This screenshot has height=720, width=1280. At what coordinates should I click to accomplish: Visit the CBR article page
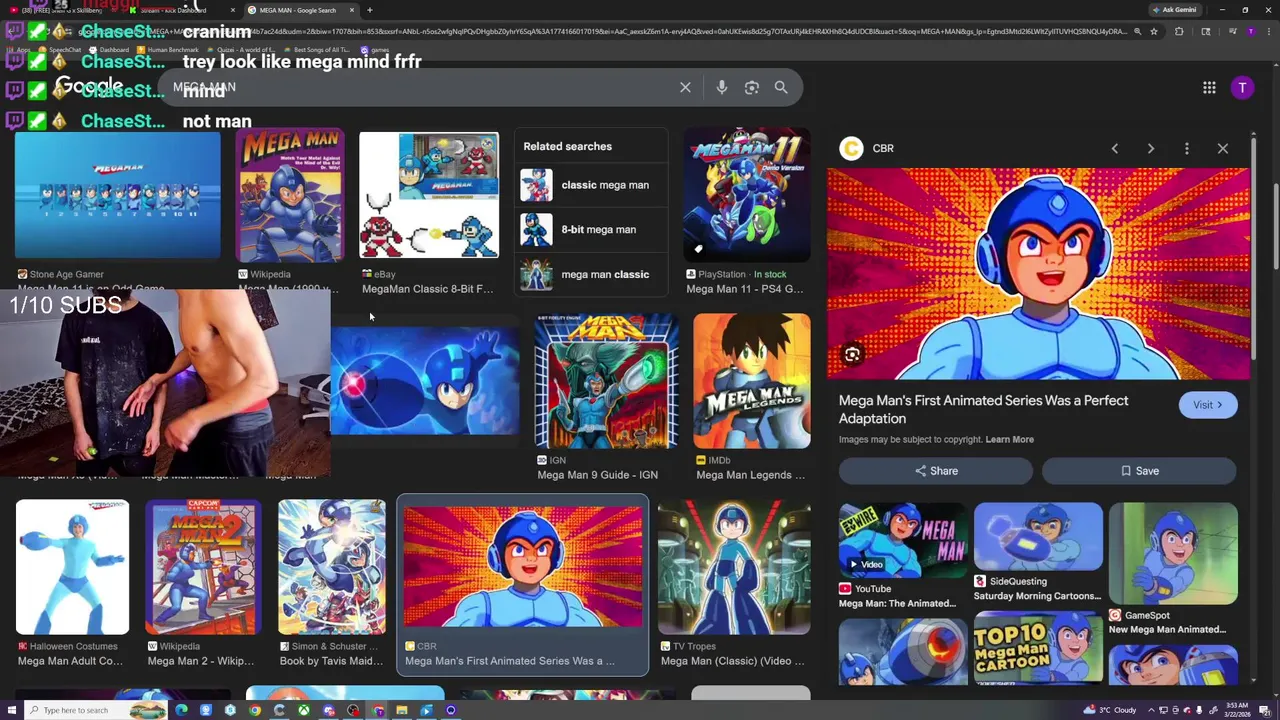point(1208,405)
